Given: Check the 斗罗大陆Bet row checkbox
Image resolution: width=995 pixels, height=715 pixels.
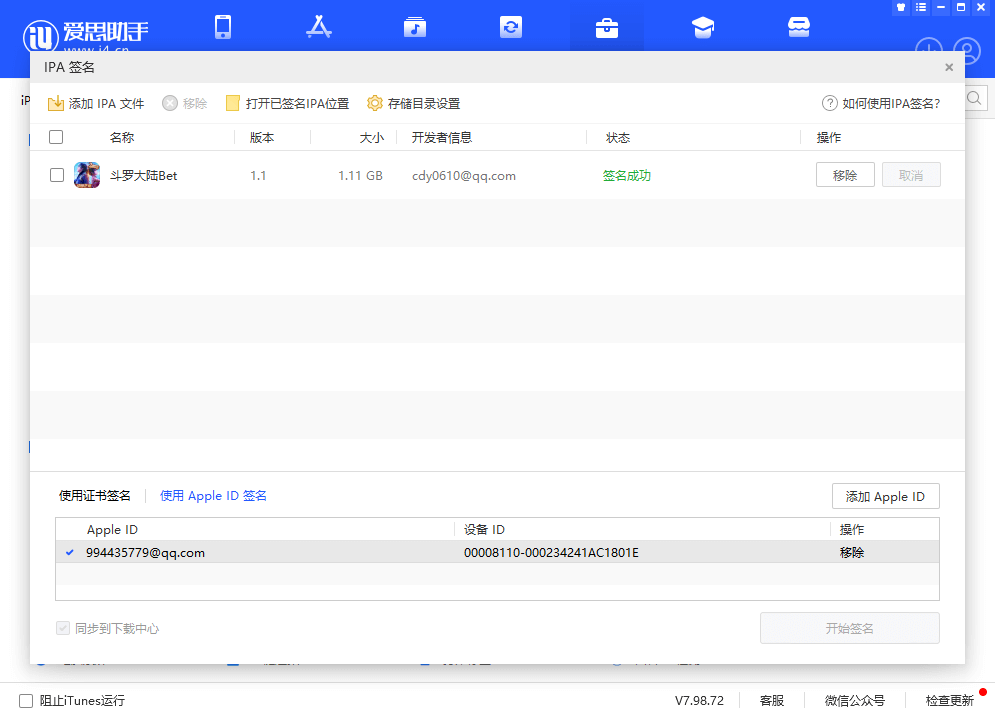Looking at the screenshot, I should click(57, 175).
